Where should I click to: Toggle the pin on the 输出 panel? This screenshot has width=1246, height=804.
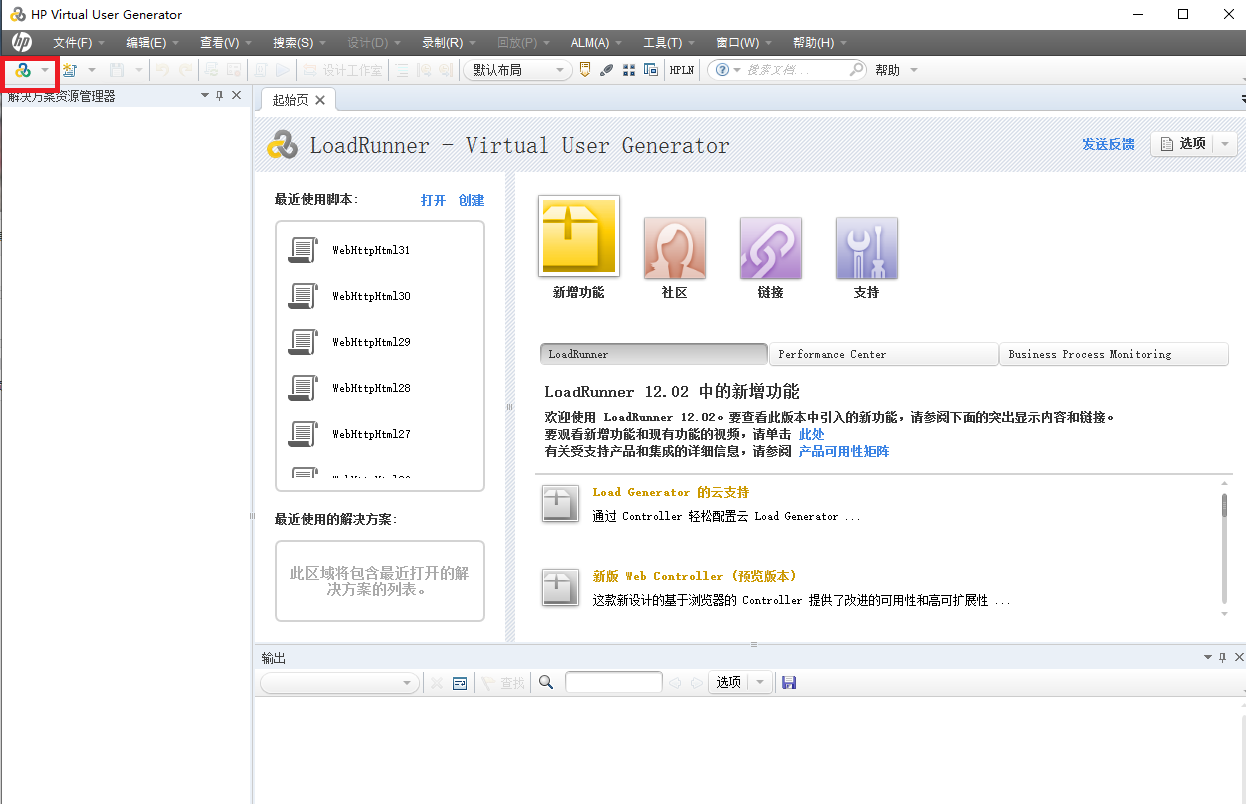pos(1222,657)
